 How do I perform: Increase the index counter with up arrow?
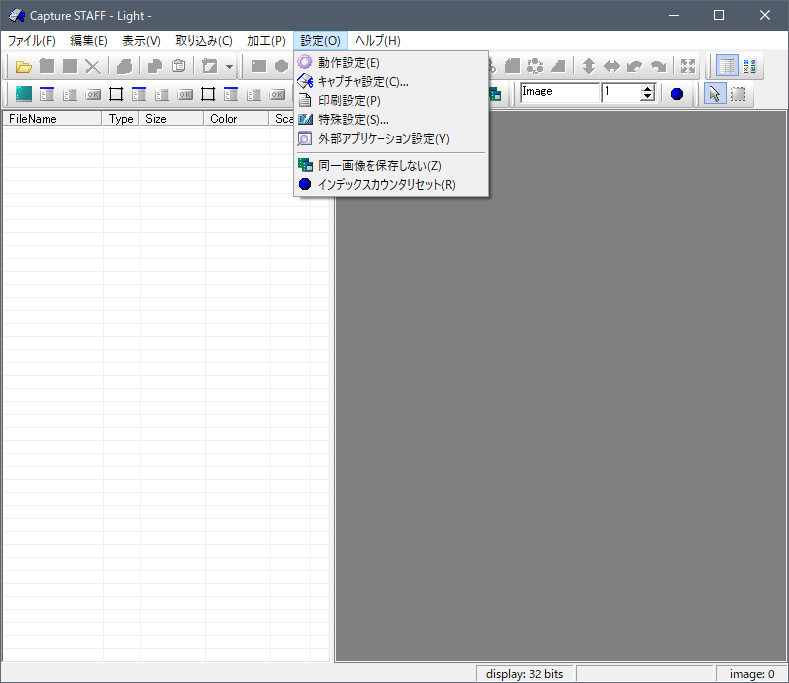(x=648, y=88)
